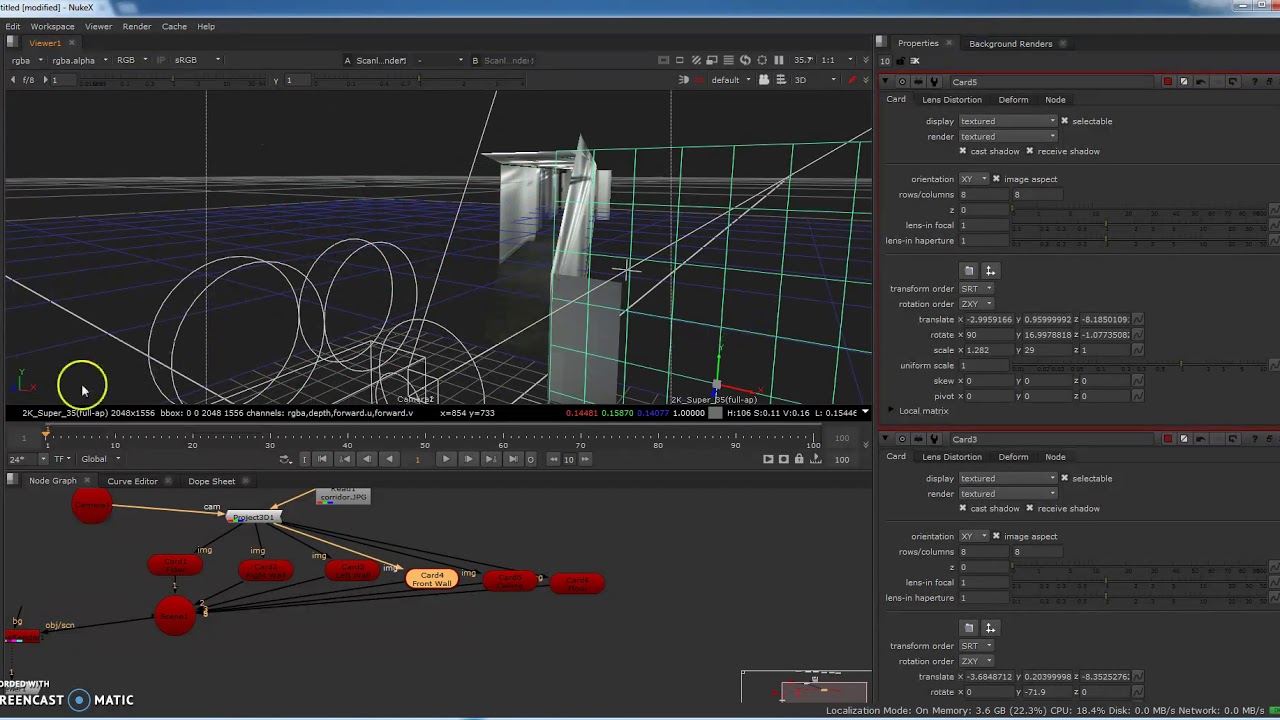Click the viewer pause icon
The height and width of the screenshot is (720, 1280).
[x=779, y=60]
